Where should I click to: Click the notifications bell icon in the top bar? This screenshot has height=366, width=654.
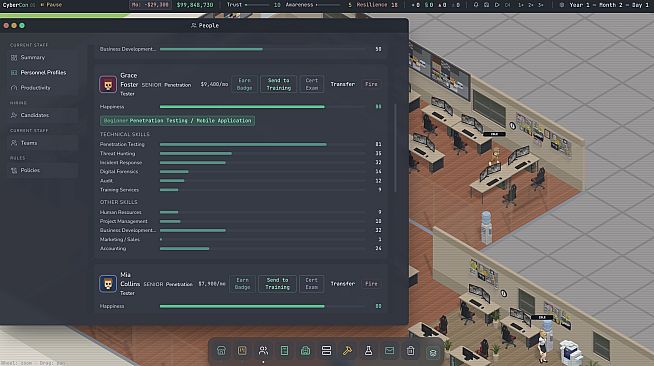coord(476,5)
